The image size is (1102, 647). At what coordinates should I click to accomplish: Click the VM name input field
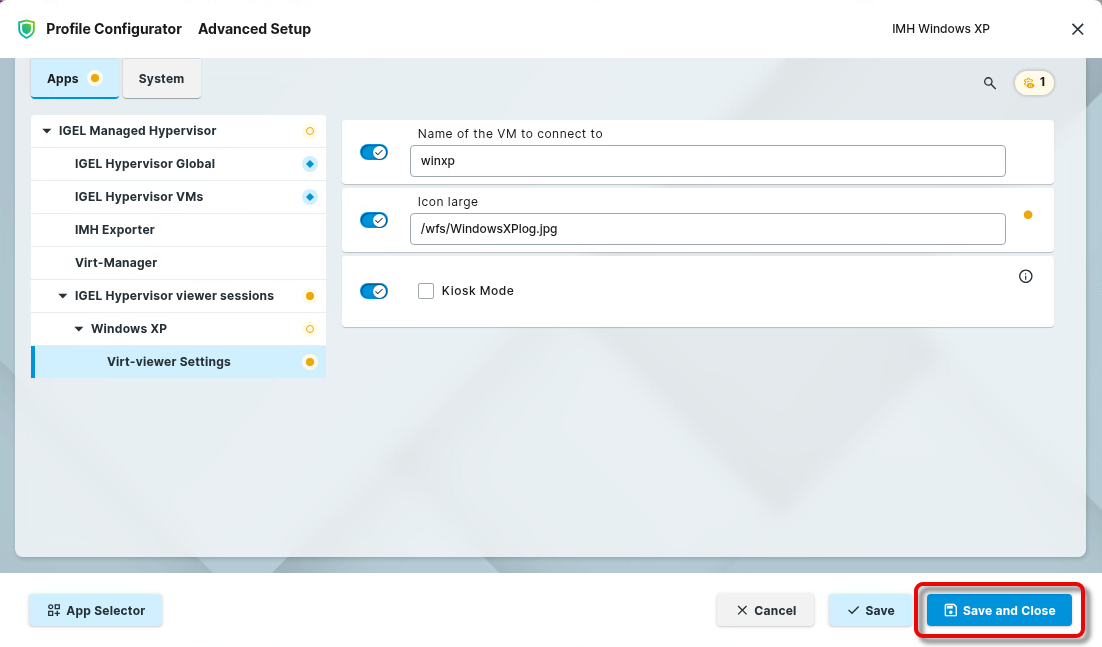point(707,161)
